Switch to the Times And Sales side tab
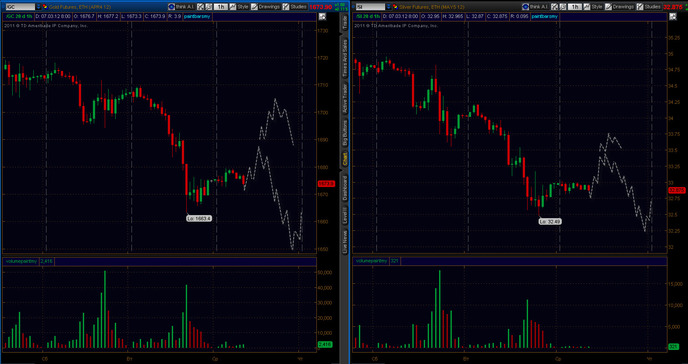Screen dimensions: 688x364 click(x=345, y=58)
